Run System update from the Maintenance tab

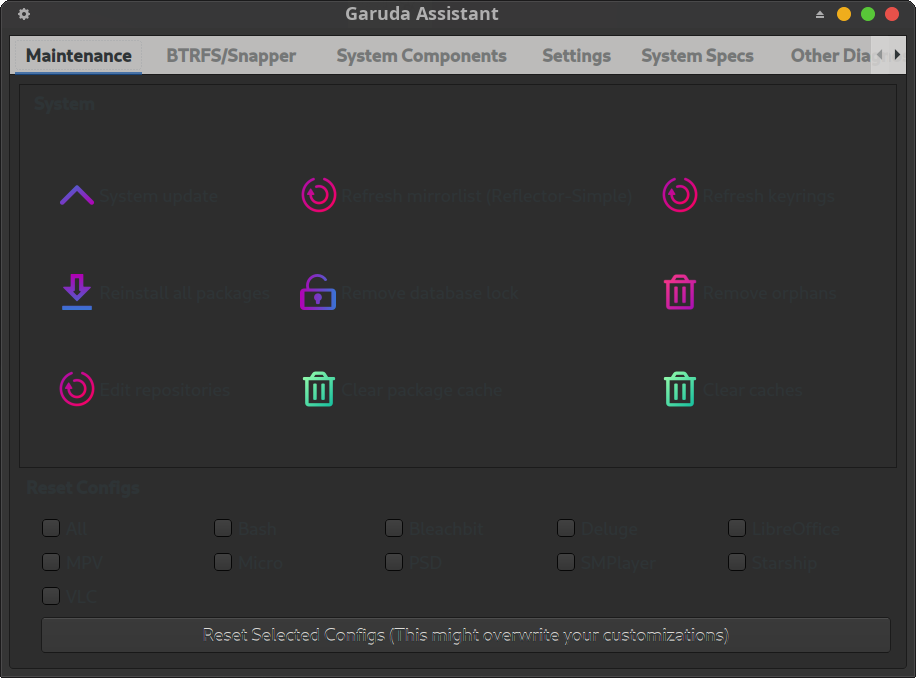138,196
